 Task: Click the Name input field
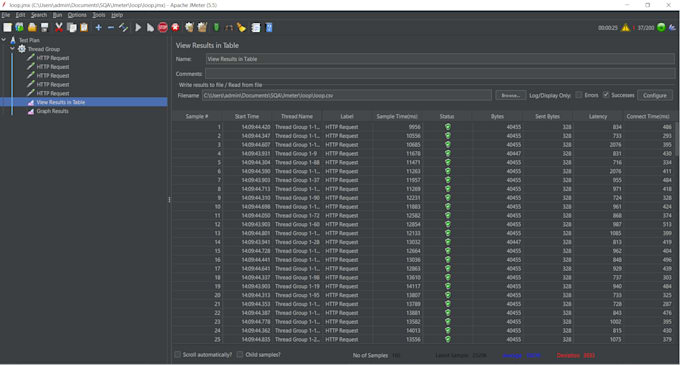pos(440,59)
